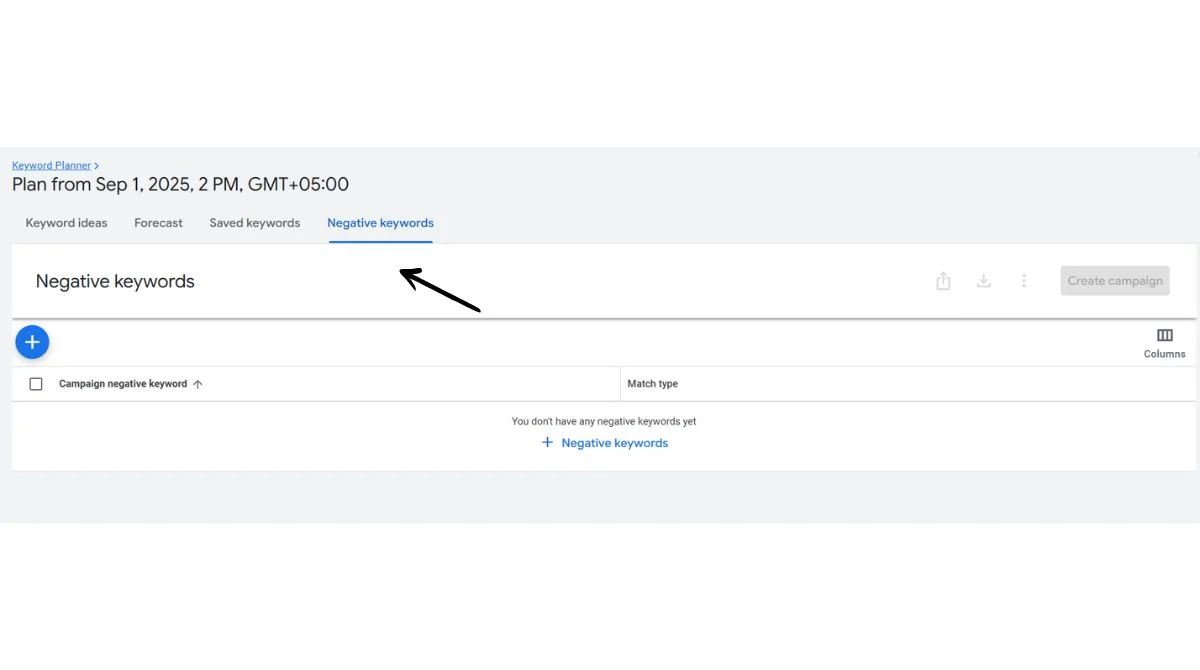
Task: Switch to the Keyword ideas tab
Action: [x=66, y=223]
